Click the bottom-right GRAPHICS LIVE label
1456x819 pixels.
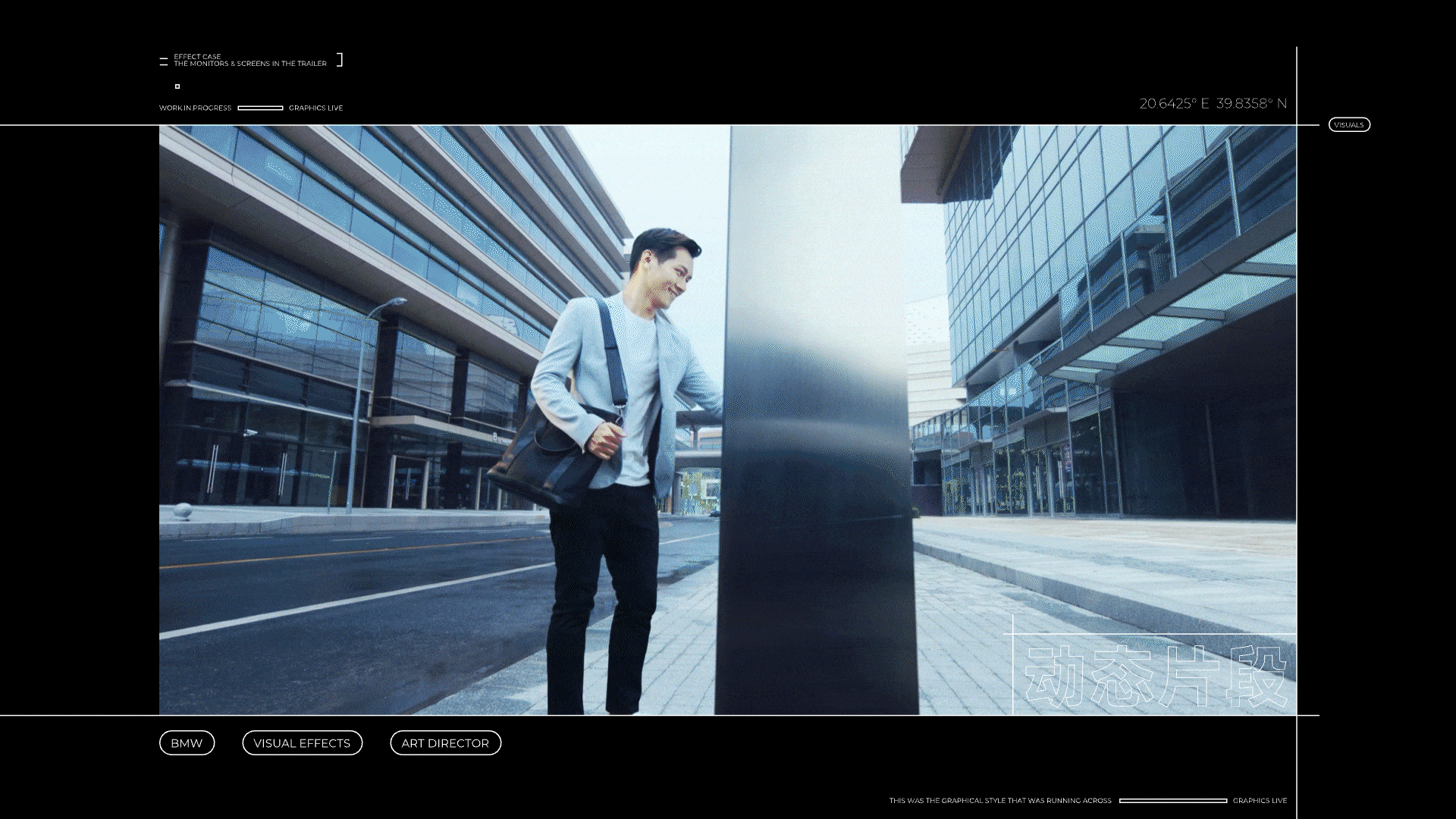pos(1260,801)
